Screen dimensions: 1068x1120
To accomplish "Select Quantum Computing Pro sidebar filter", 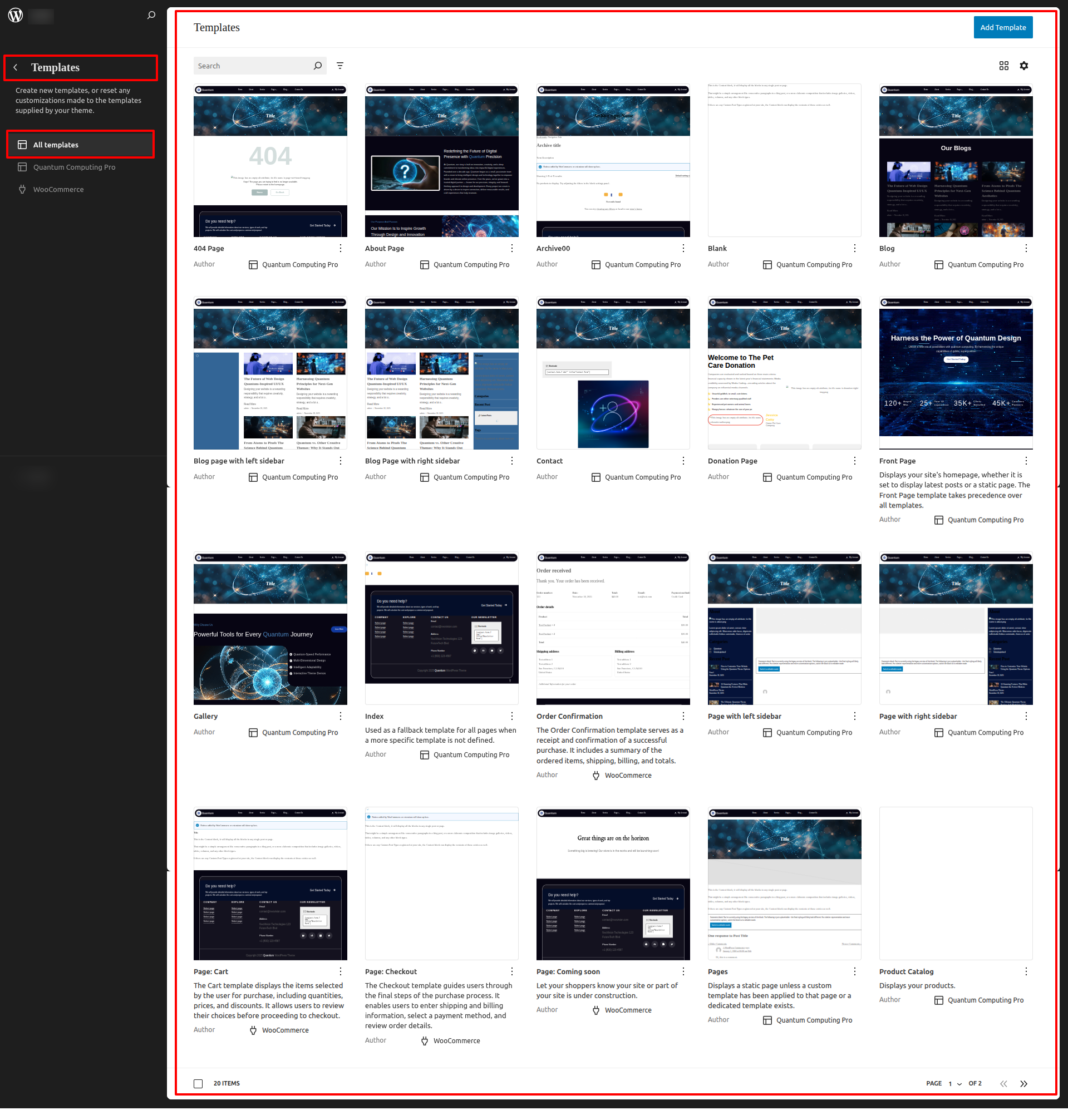I will tap(74, 167).
